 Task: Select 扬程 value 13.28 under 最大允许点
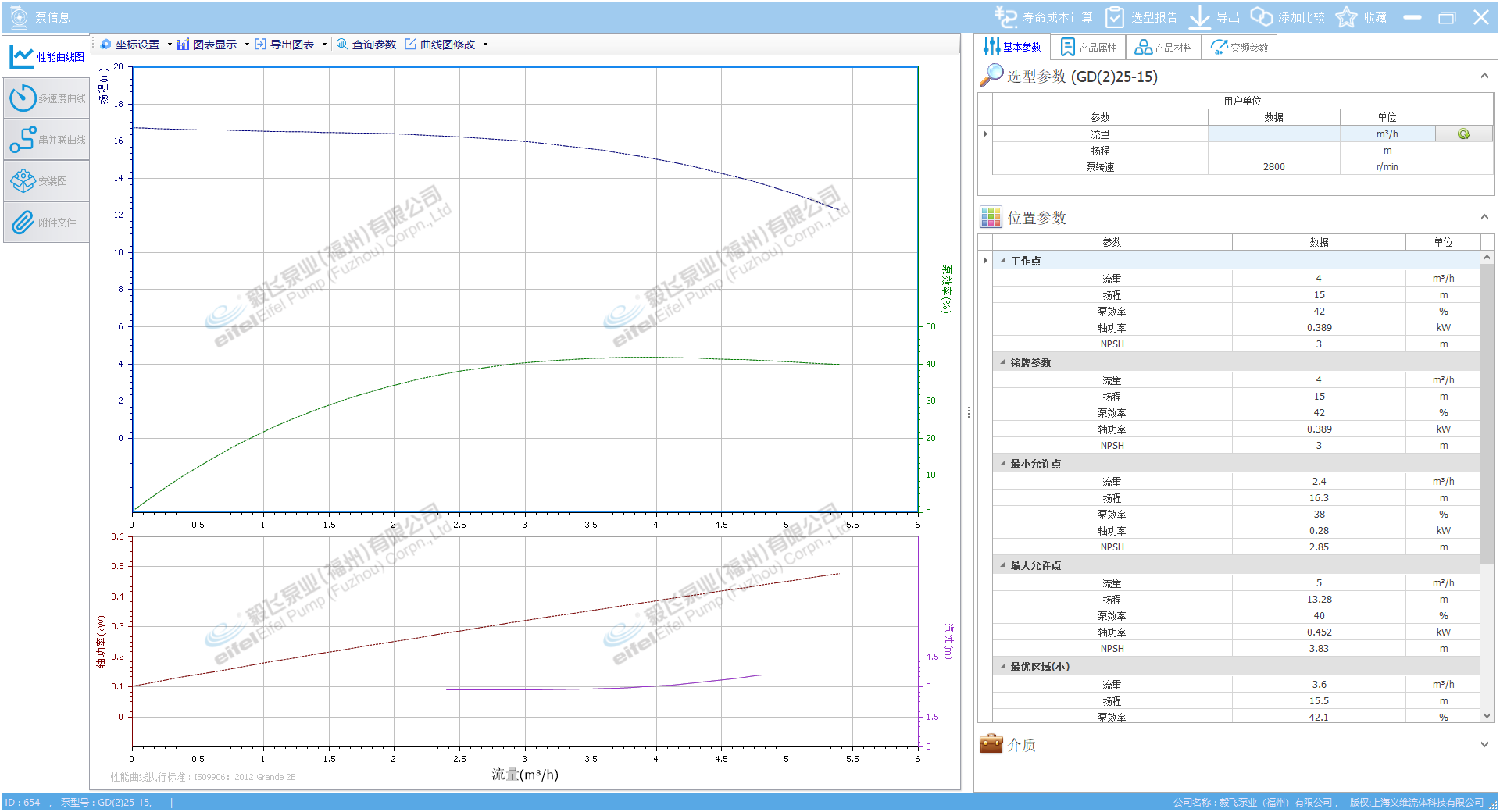pyautogui.click(x=1319, y=600)
